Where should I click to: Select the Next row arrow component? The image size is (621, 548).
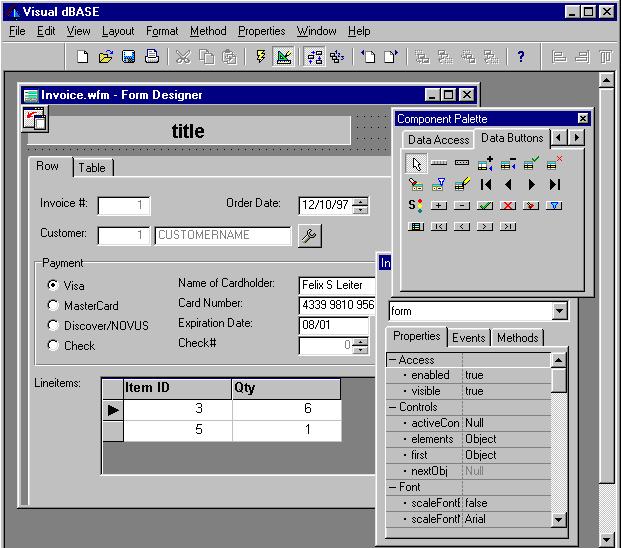[x=531, y=185]
